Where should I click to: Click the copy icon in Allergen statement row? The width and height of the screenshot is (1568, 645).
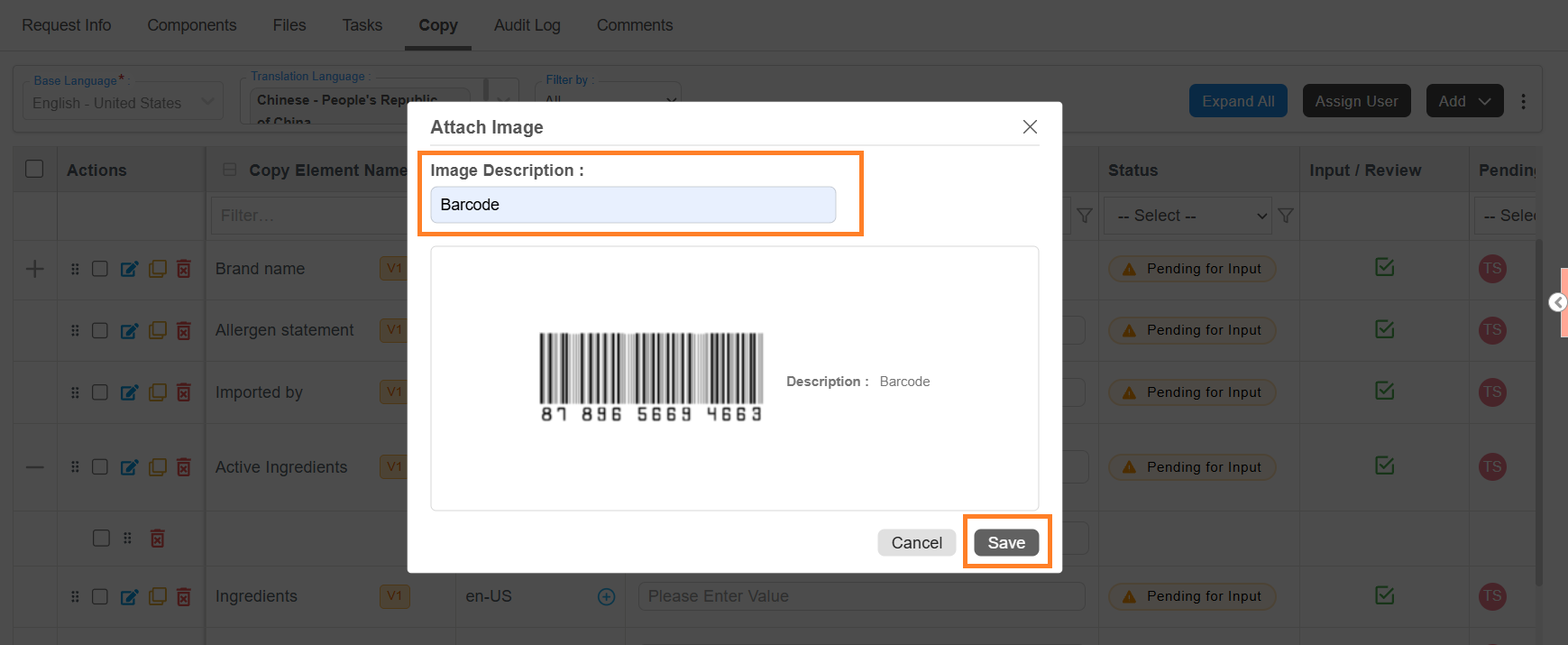(157, 330)
